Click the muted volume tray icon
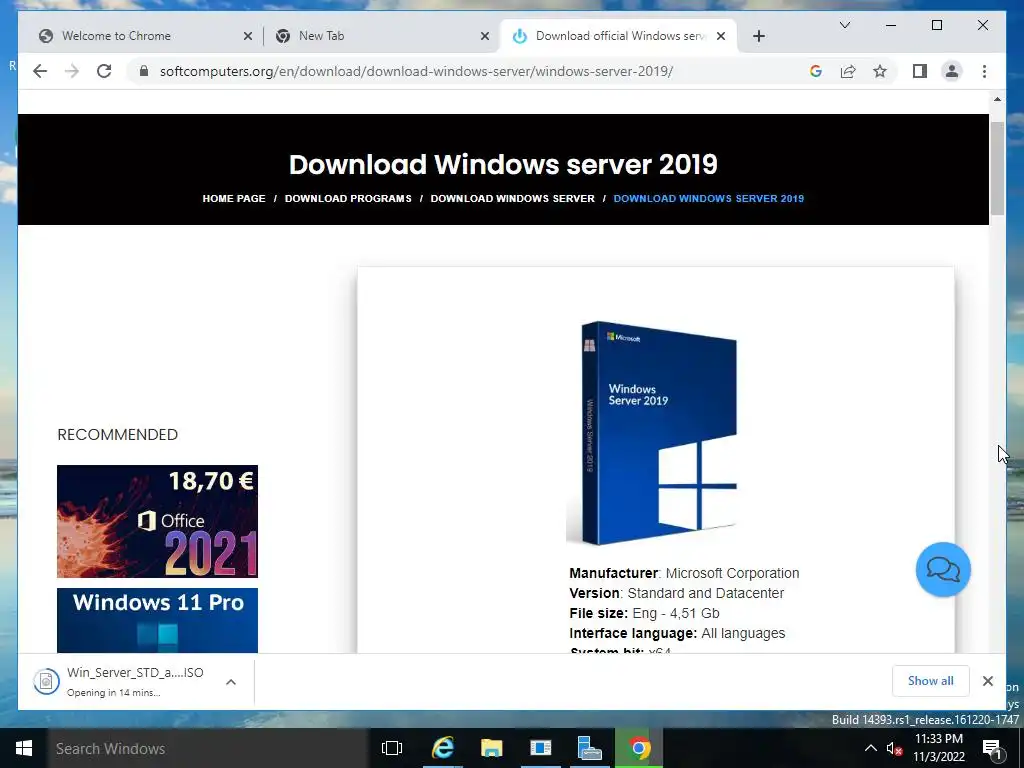Screen dimensions: 1024x768 894,748
